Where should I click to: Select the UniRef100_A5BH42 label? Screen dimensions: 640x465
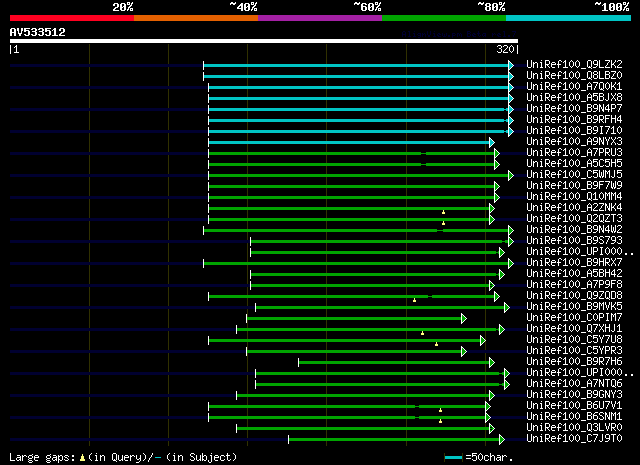(574, 273)
